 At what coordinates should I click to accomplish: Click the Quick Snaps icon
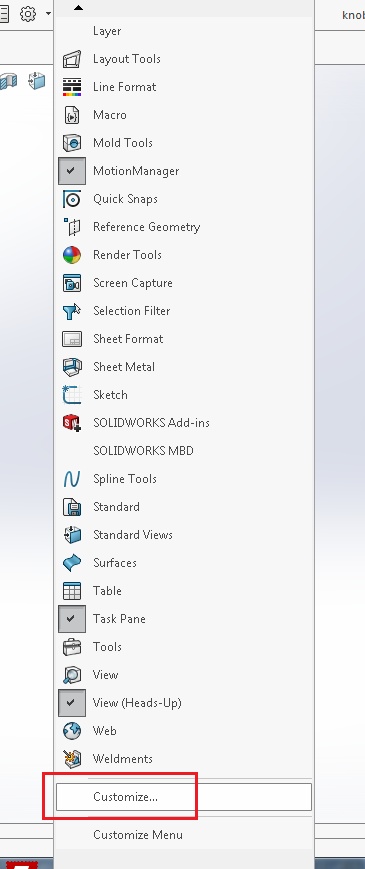pyautogui.click(x=72, y=199)
